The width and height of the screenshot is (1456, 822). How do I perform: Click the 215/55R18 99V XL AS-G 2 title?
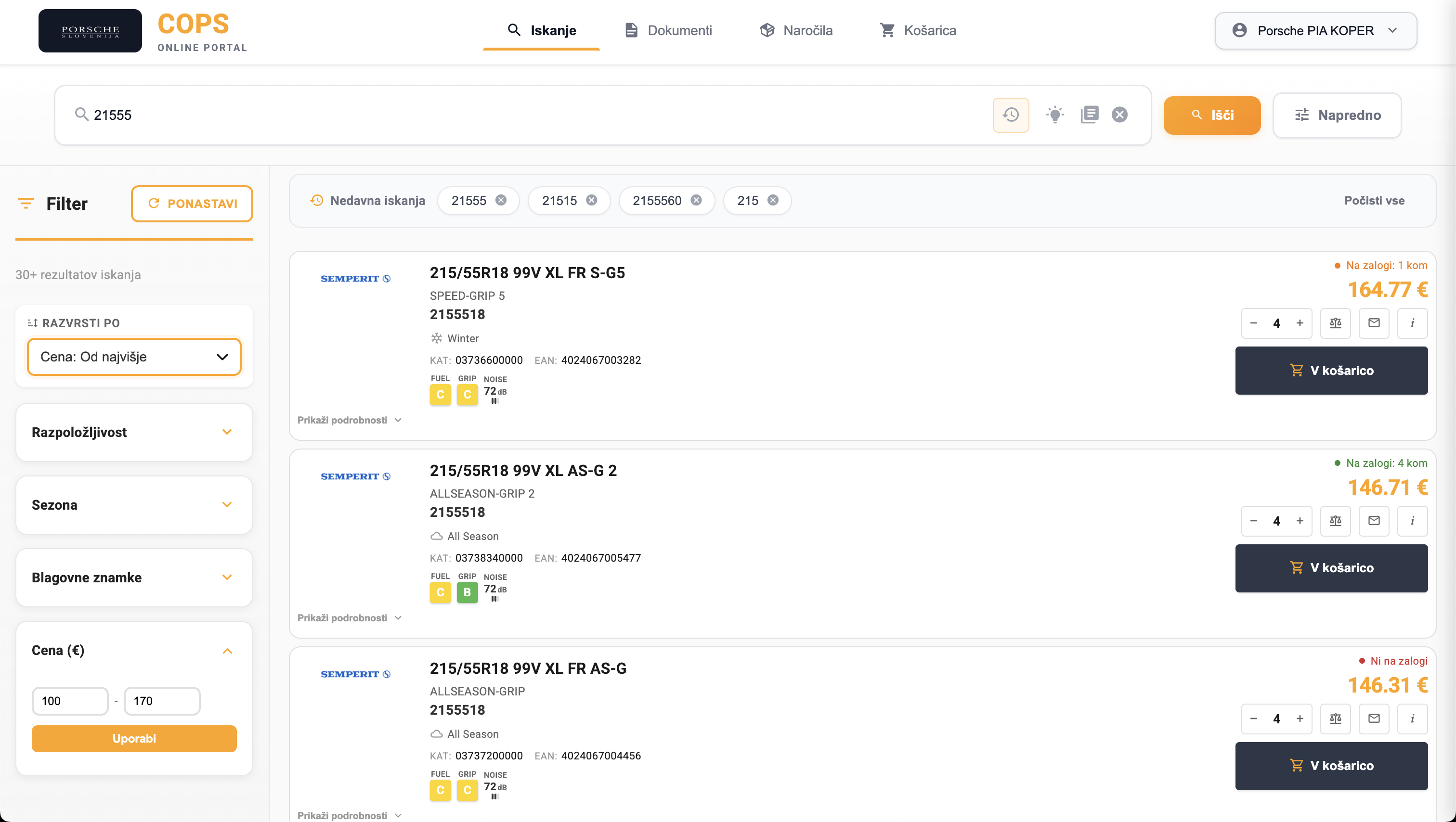(x=523, y=471)
